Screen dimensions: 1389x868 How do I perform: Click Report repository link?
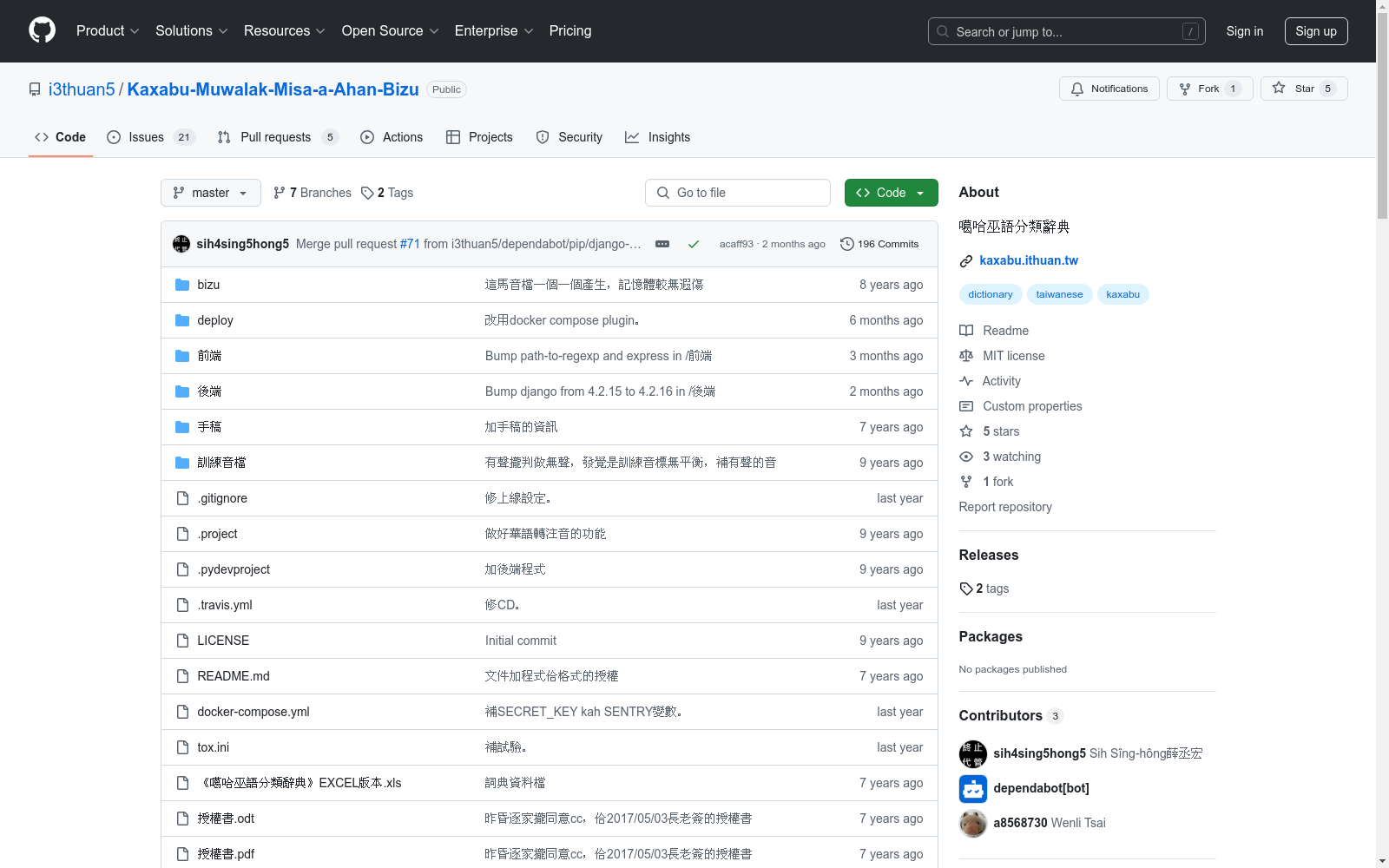pos(1005,507)
